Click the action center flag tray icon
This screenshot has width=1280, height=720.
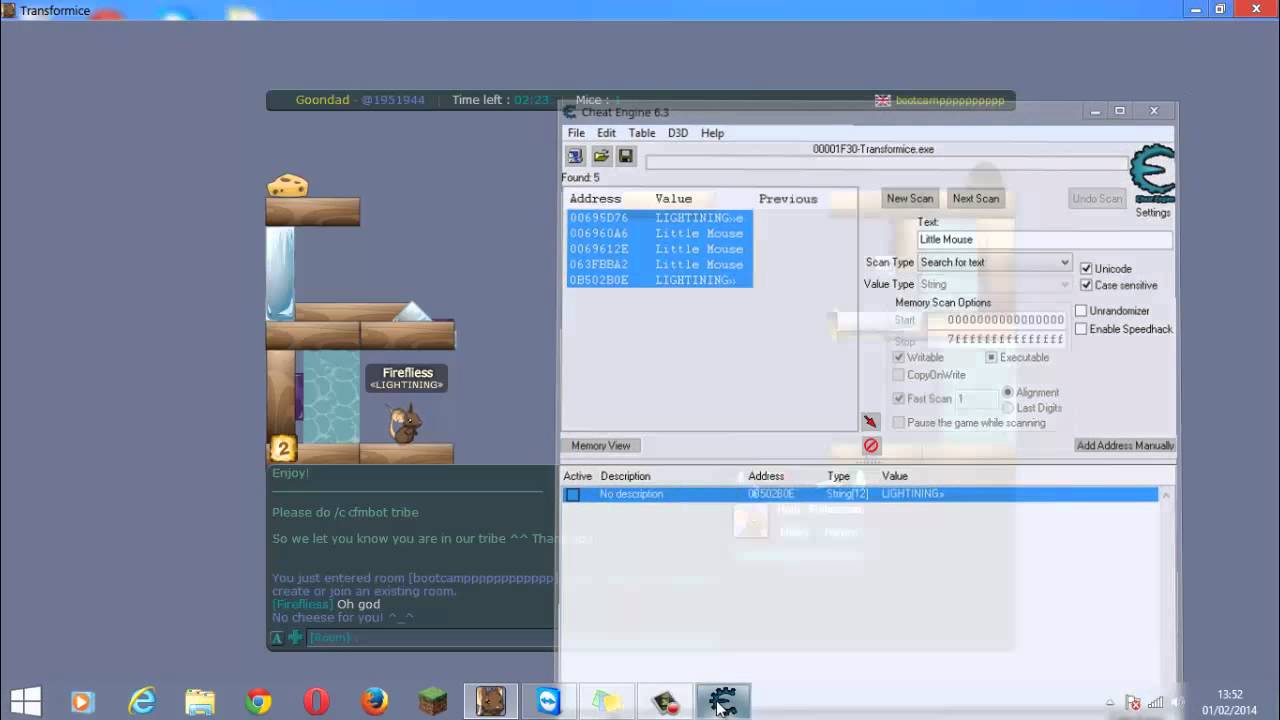tap(1133, 703)
